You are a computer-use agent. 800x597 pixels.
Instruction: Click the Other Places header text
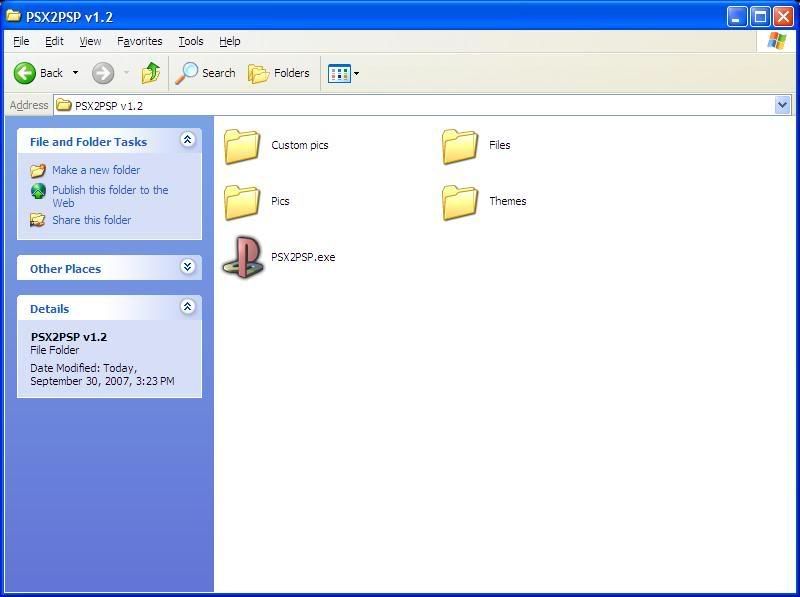tap(65, 269)
